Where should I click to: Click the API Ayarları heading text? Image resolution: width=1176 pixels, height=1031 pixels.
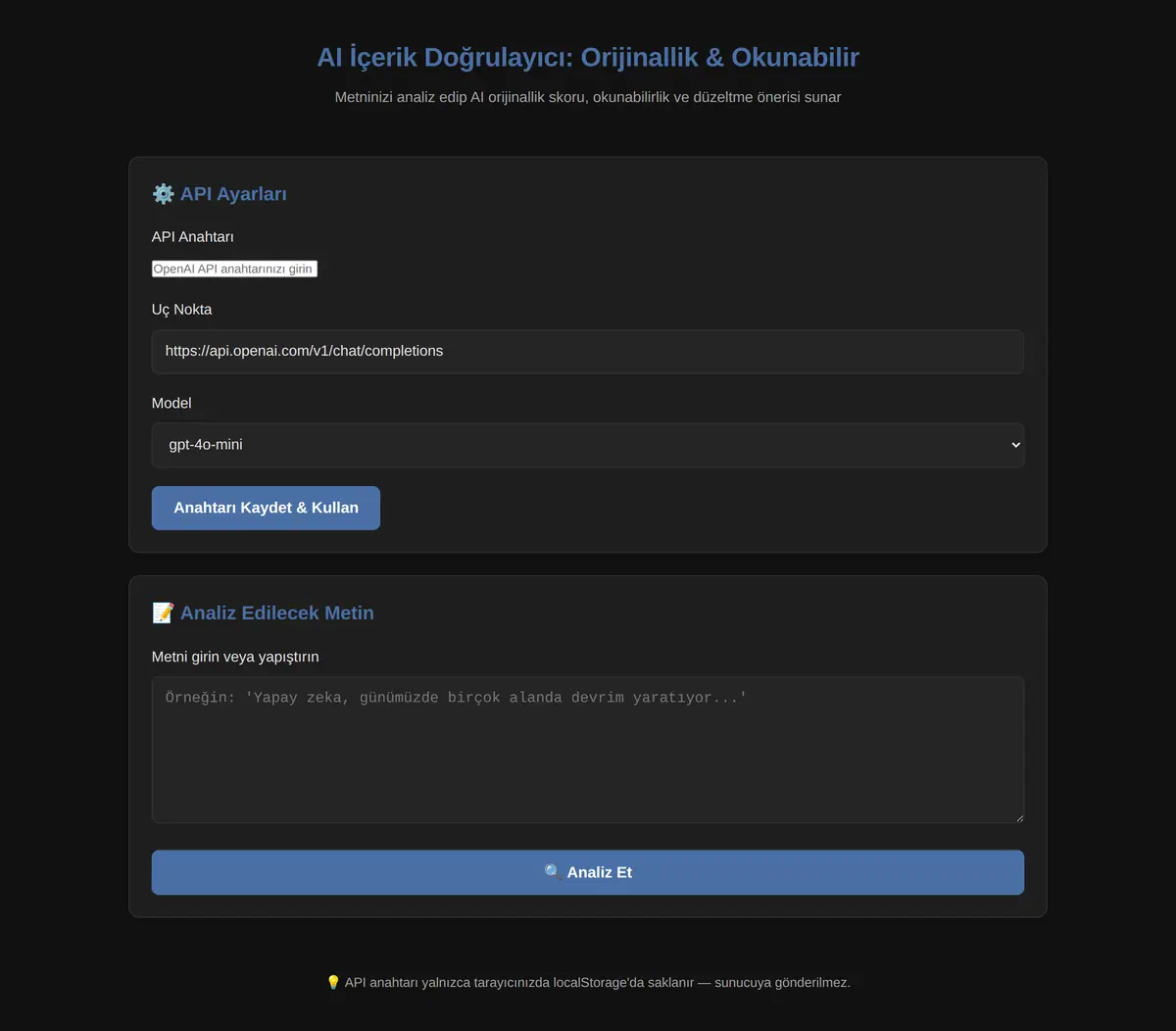pos(233,194)
